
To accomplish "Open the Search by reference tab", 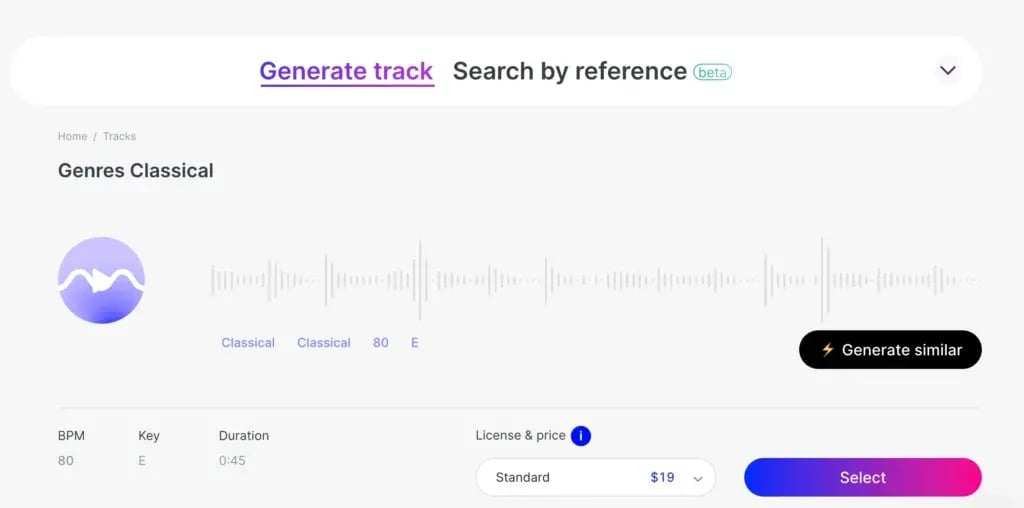I will 569,71.
